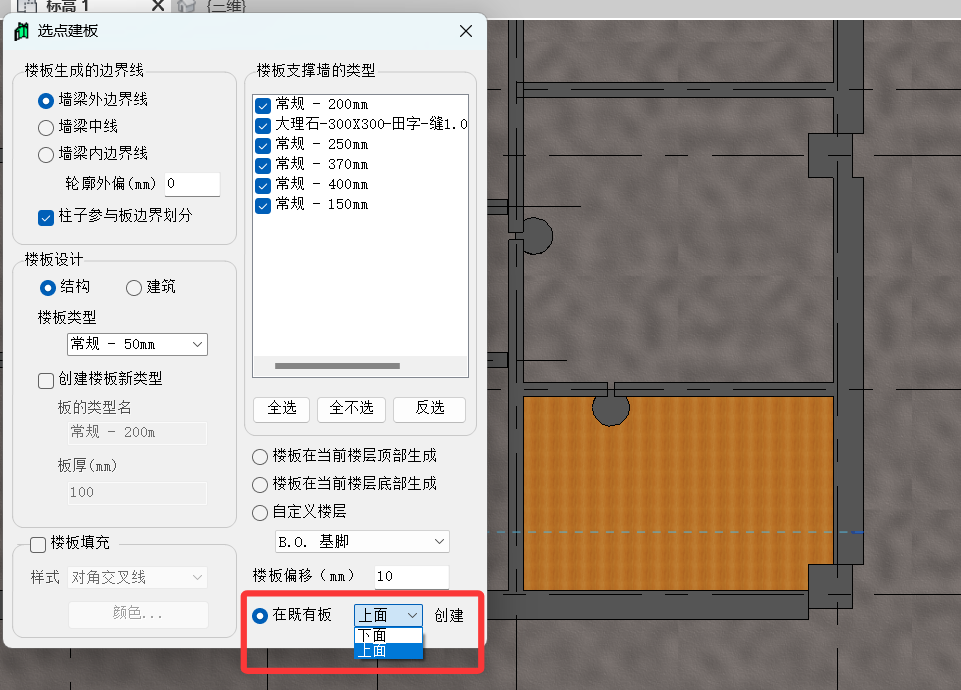Click the wall type list horizontal scrollbar
961x690 pixels.
(x=337, y=366)
